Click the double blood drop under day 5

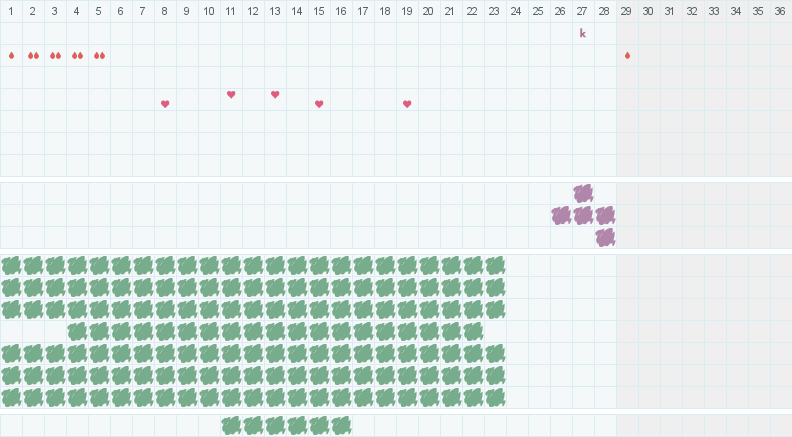click(99, 55)
